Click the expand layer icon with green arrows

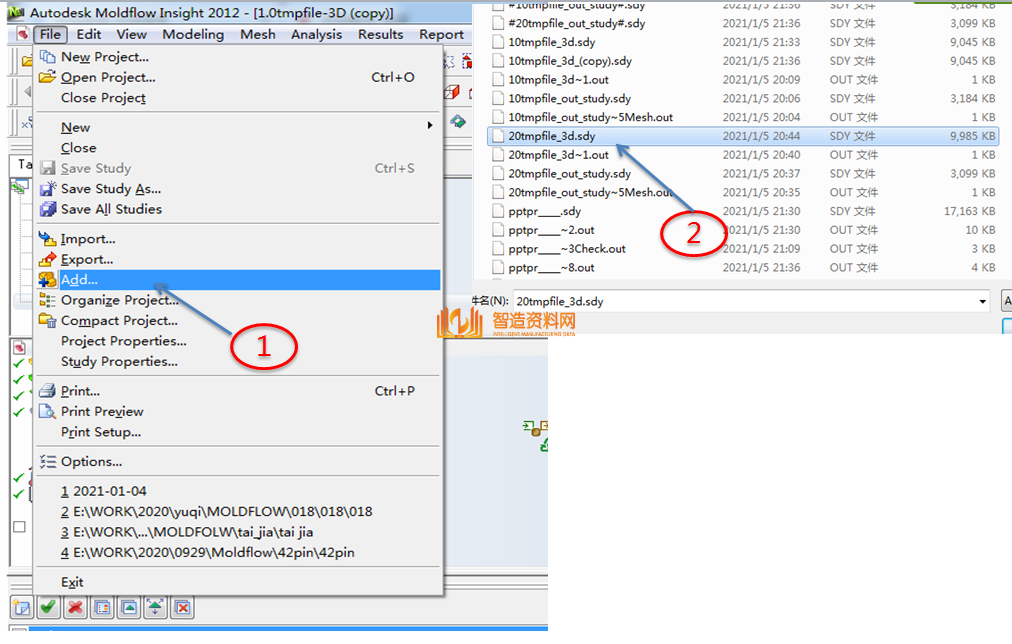(x=155, y=607)
